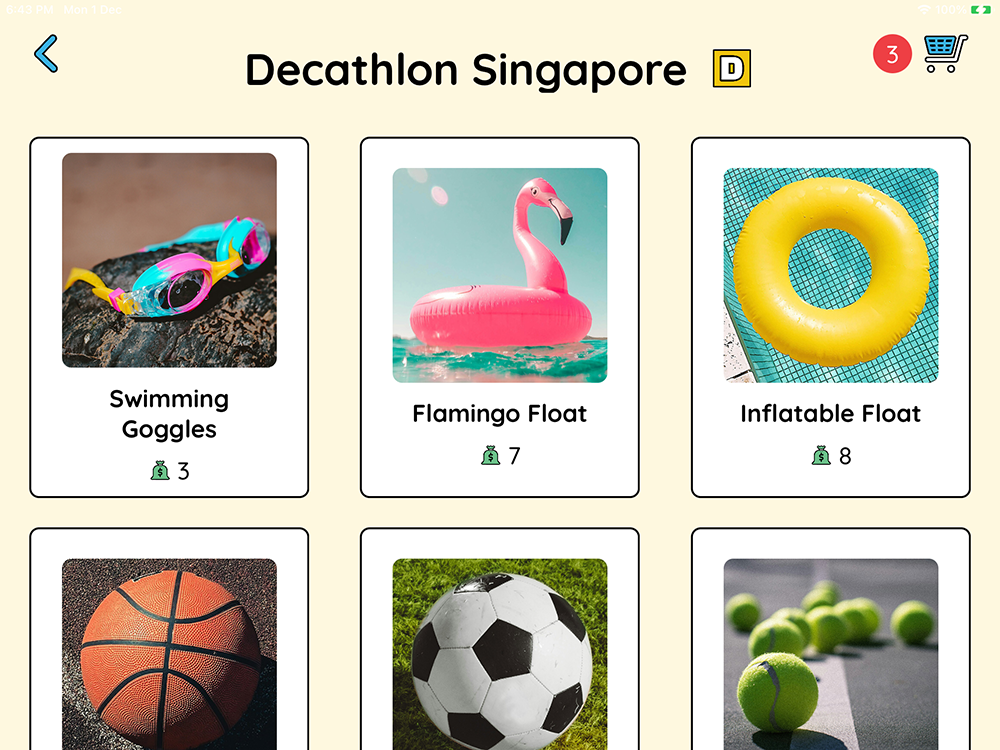Tap the Inflatable Float product name
Viewport: 1000px width, 750px height.
click(831, 414)
